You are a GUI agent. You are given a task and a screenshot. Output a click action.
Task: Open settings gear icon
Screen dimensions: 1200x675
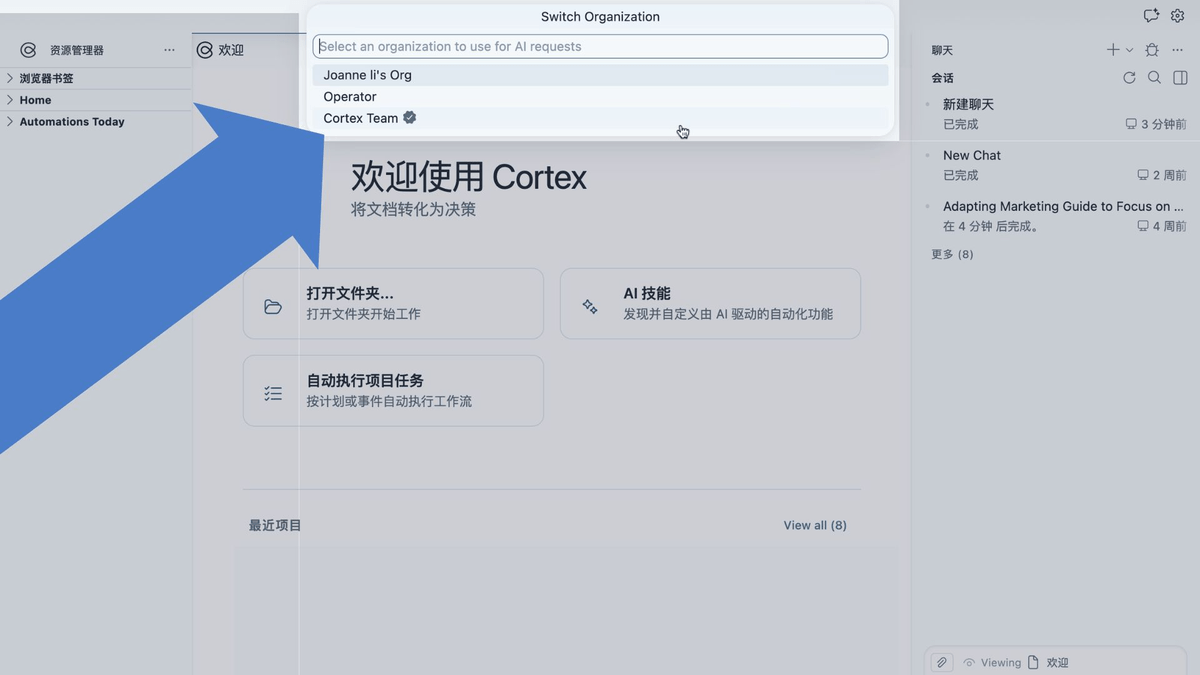pyautogui.click(x=1177, y=16)
